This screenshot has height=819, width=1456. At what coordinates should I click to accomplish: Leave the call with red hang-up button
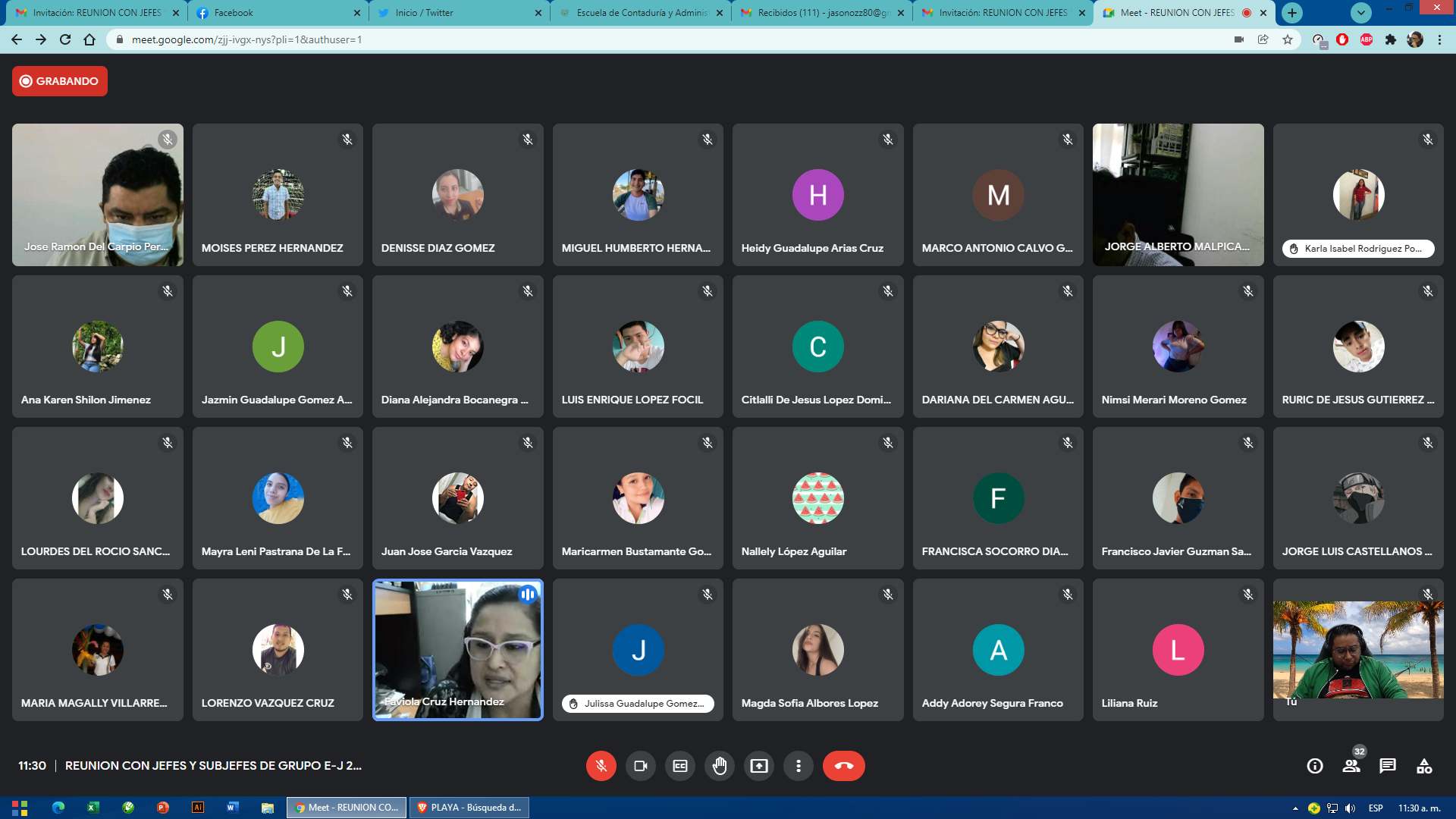844,766
